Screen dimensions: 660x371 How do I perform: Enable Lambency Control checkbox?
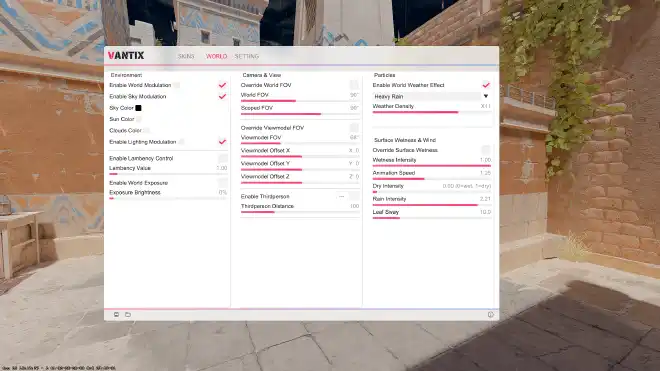[x=223, y=158]
